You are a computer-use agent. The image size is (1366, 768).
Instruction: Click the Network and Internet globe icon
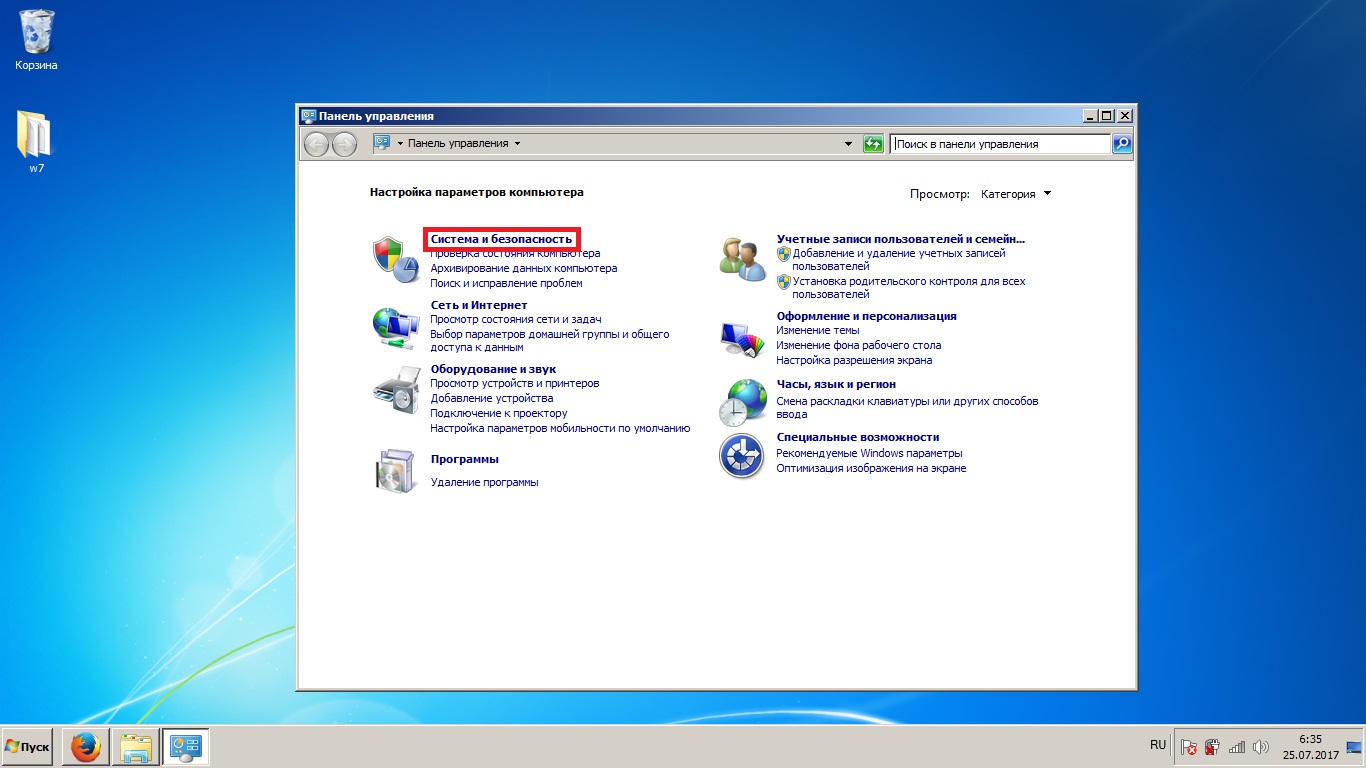pos(397,327)
